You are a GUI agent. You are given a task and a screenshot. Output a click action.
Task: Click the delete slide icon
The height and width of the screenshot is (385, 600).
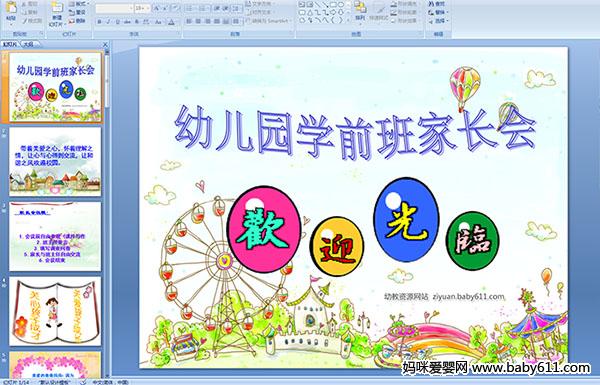click(78, 21)
